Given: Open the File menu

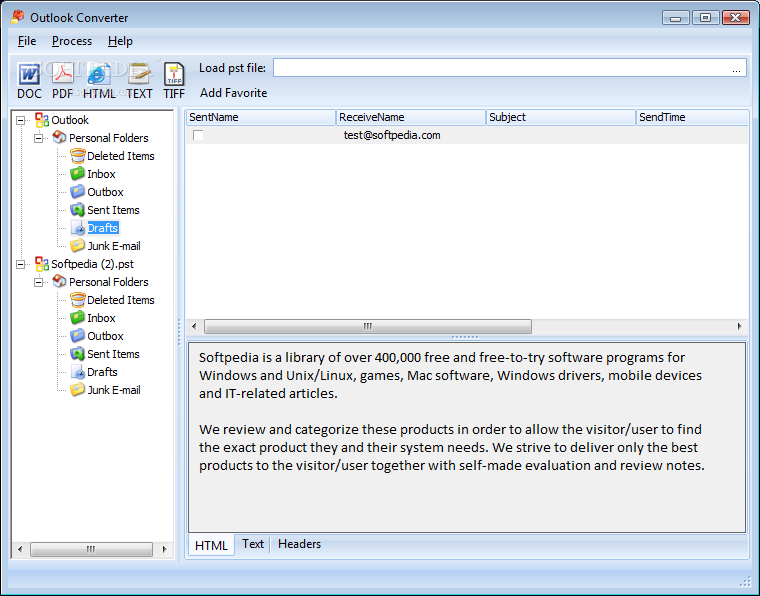Looking at the screenshot, I should [27, 41].
